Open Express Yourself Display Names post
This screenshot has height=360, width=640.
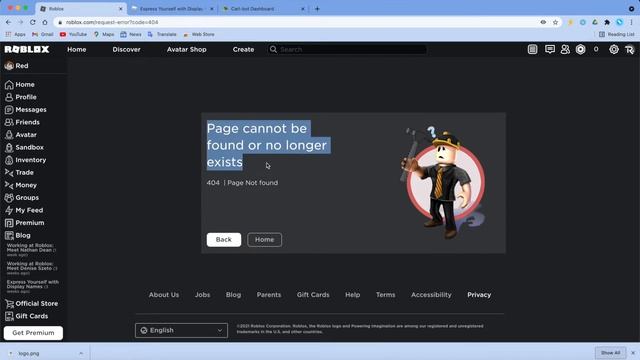tap(33, 287)
